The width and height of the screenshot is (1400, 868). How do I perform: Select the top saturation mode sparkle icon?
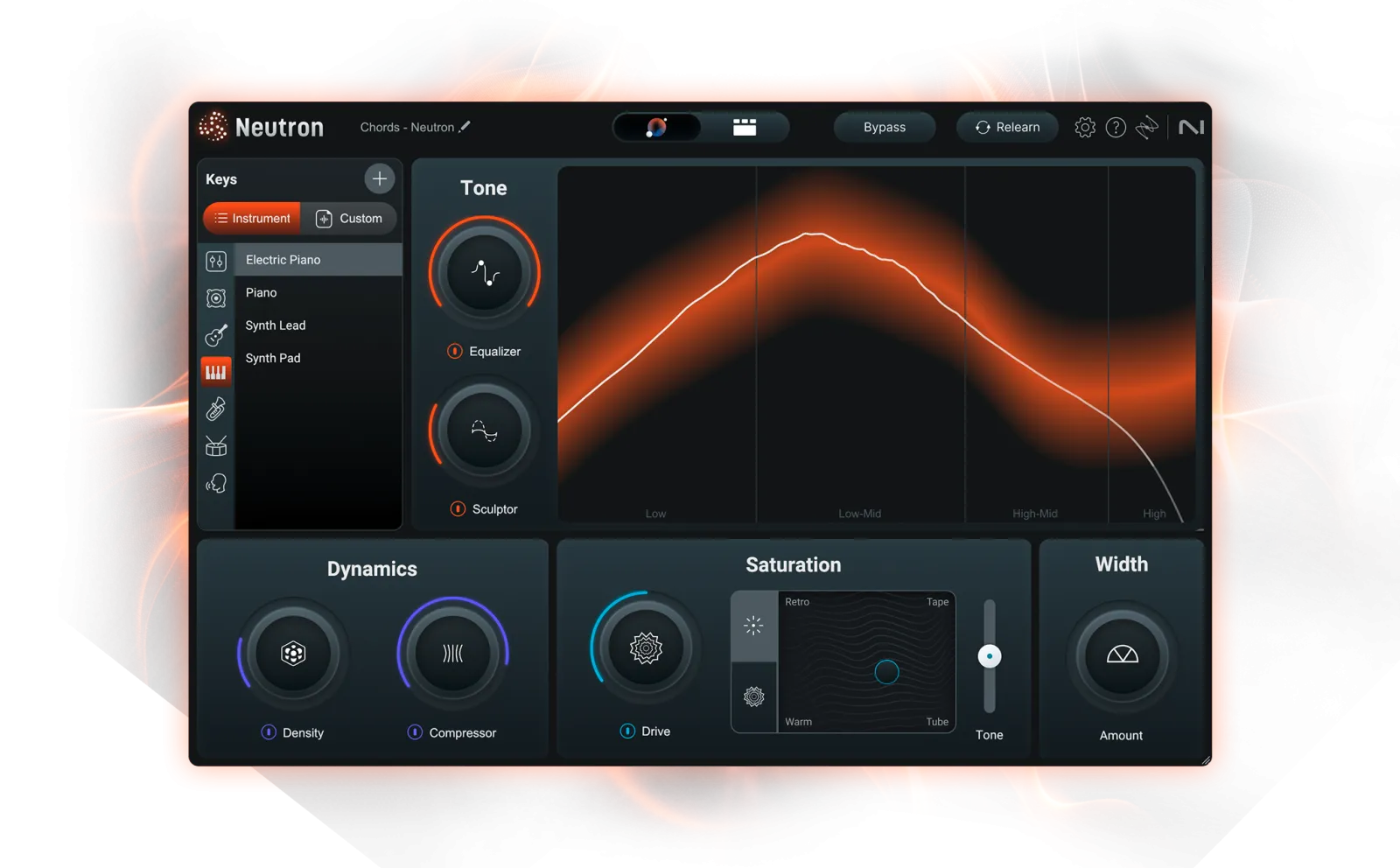click(754, 626)
